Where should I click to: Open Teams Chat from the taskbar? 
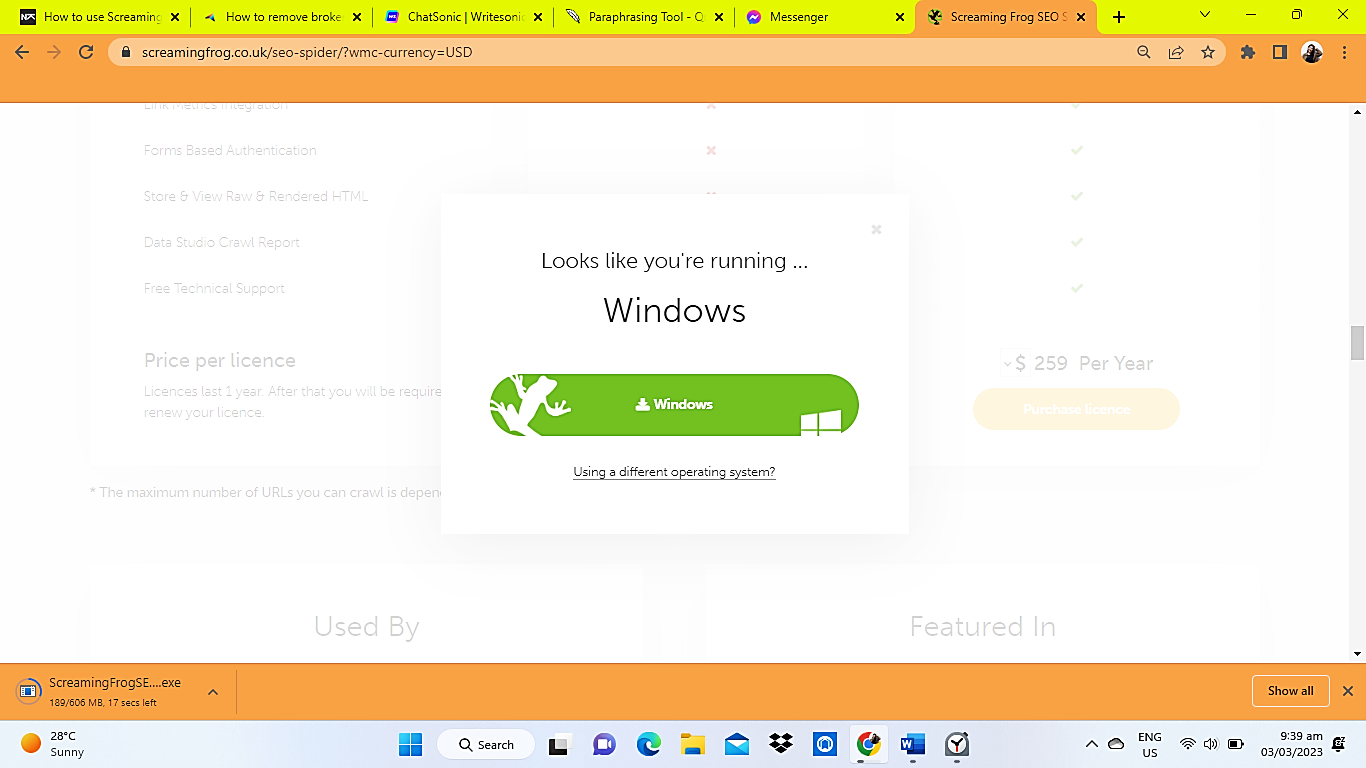click(x=604, y=744)
